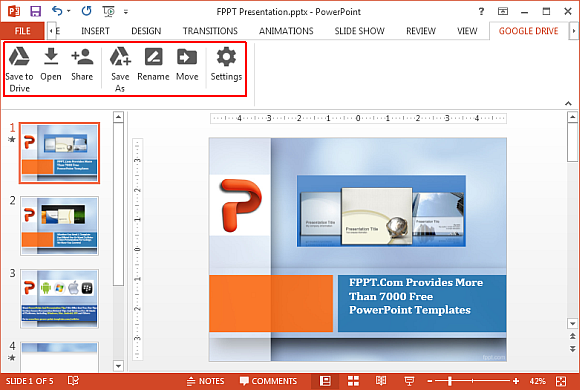Fit slide to current window
This screenshot has height=390, width=580.
coord(561,381)
